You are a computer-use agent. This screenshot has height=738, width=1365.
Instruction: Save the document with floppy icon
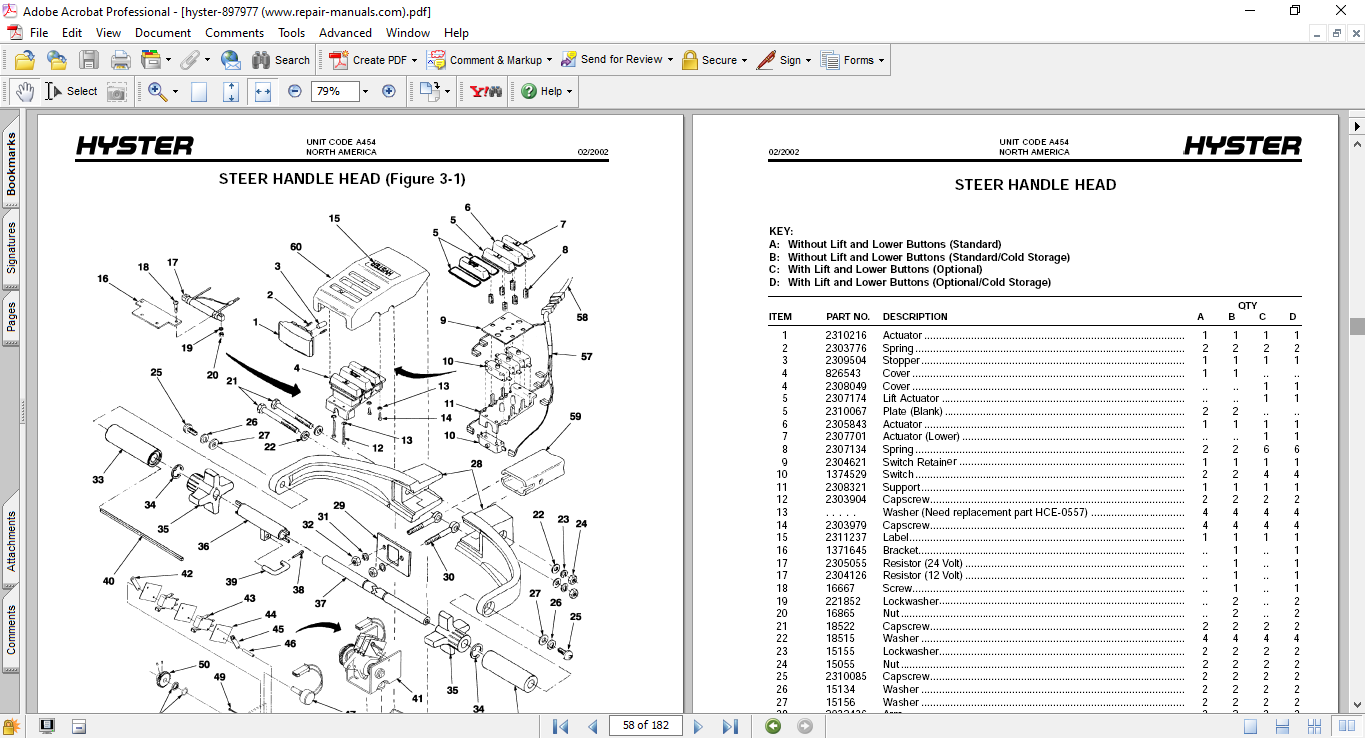coord(89,60)
